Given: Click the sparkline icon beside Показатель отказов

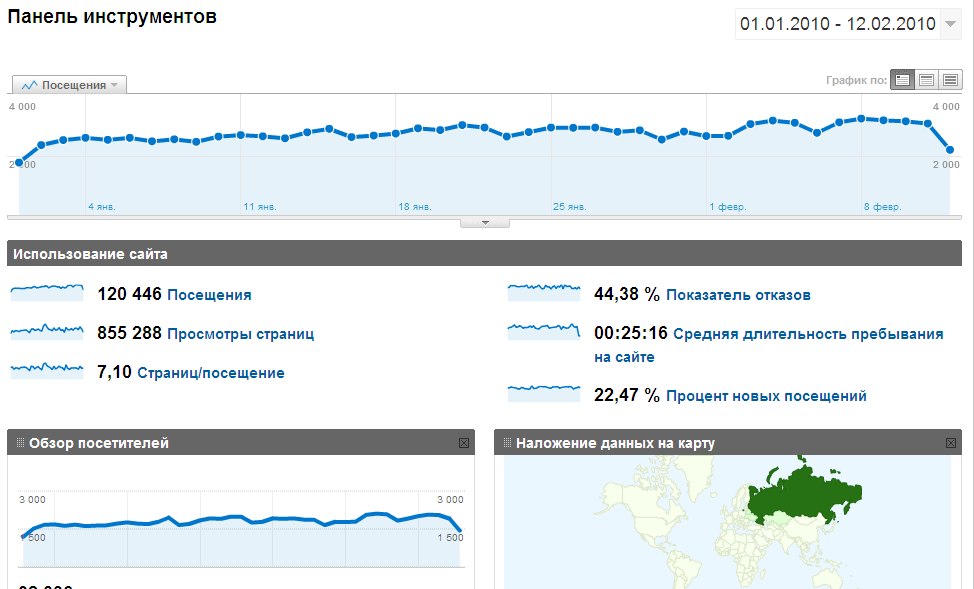Looking at the screenshot, I should (x=543, y=292).
